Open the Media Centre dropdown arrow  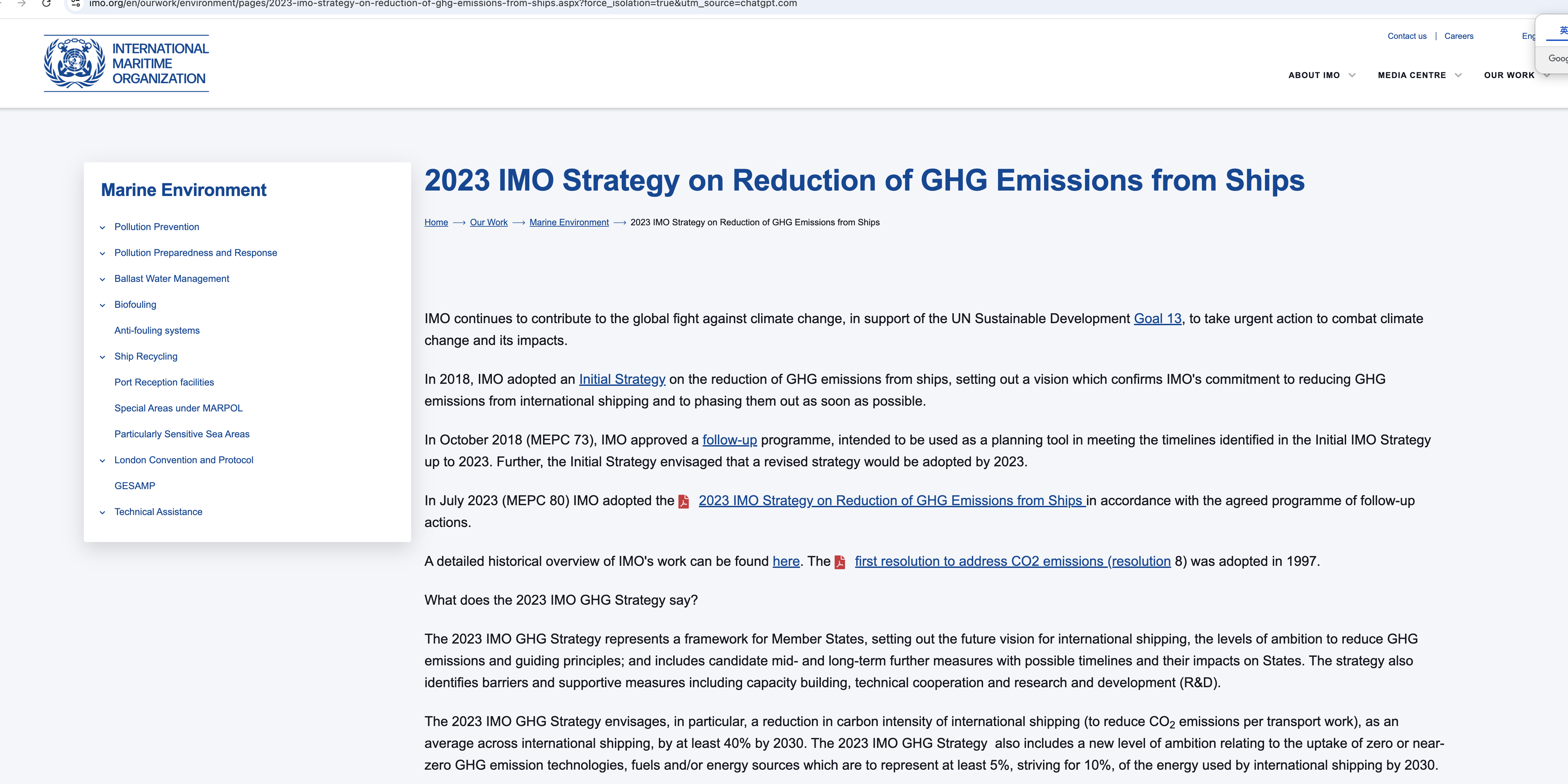click(x=1459, y=75)
